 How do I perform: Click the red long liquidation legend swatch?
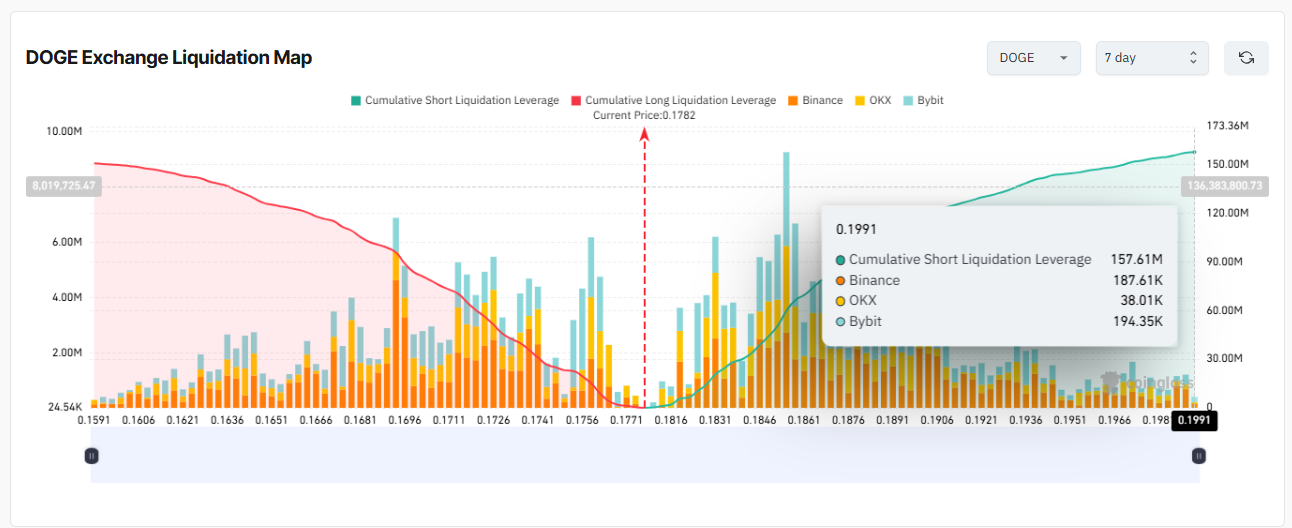[x=576, y=101]
